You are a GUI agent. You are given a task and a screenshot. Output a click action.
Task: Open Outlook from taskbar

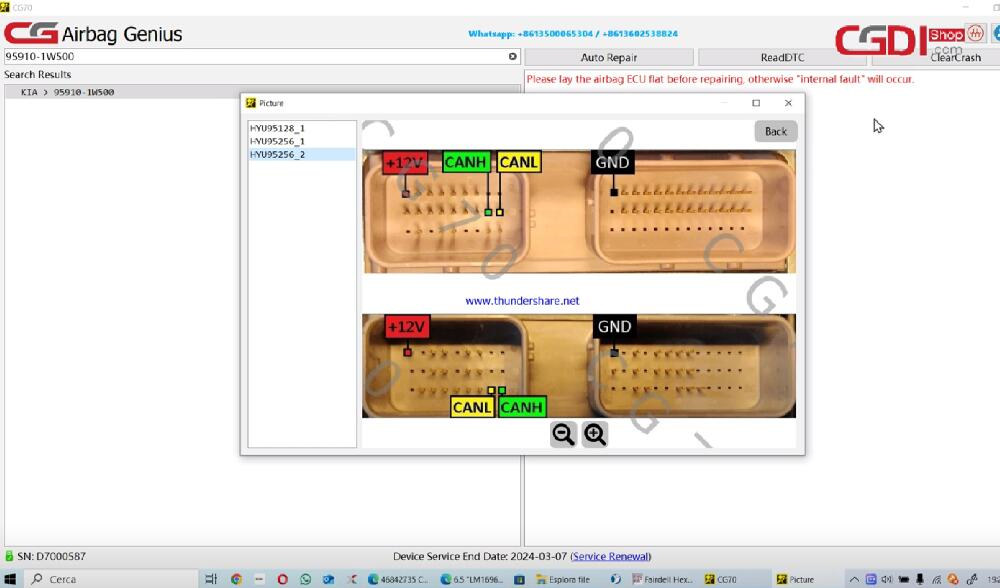click(x=328, y=579)
